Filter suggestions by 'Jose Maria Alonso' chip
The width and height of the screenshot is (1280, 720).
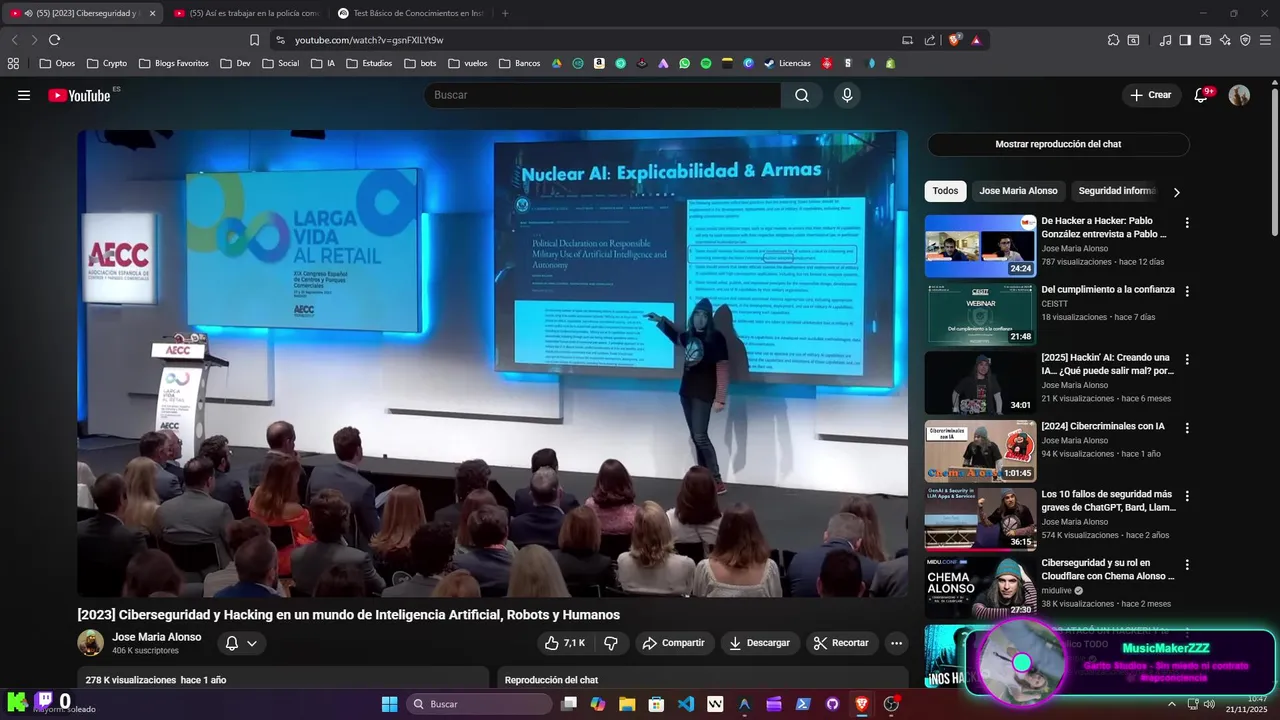(x=1018, y=191)
